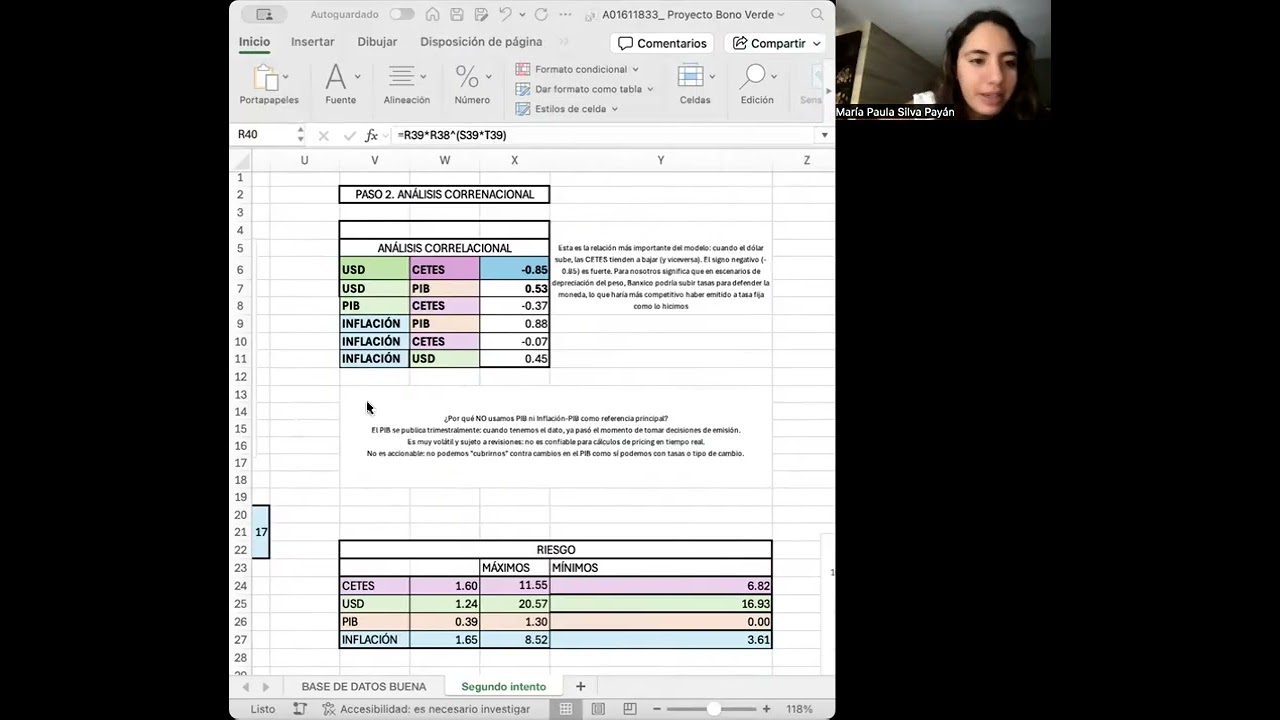This screenshot has height=720, width=1280.
Task: Show more ribbon tabs with double chevron
Action: pyautogui.click(x=563, y=42)
